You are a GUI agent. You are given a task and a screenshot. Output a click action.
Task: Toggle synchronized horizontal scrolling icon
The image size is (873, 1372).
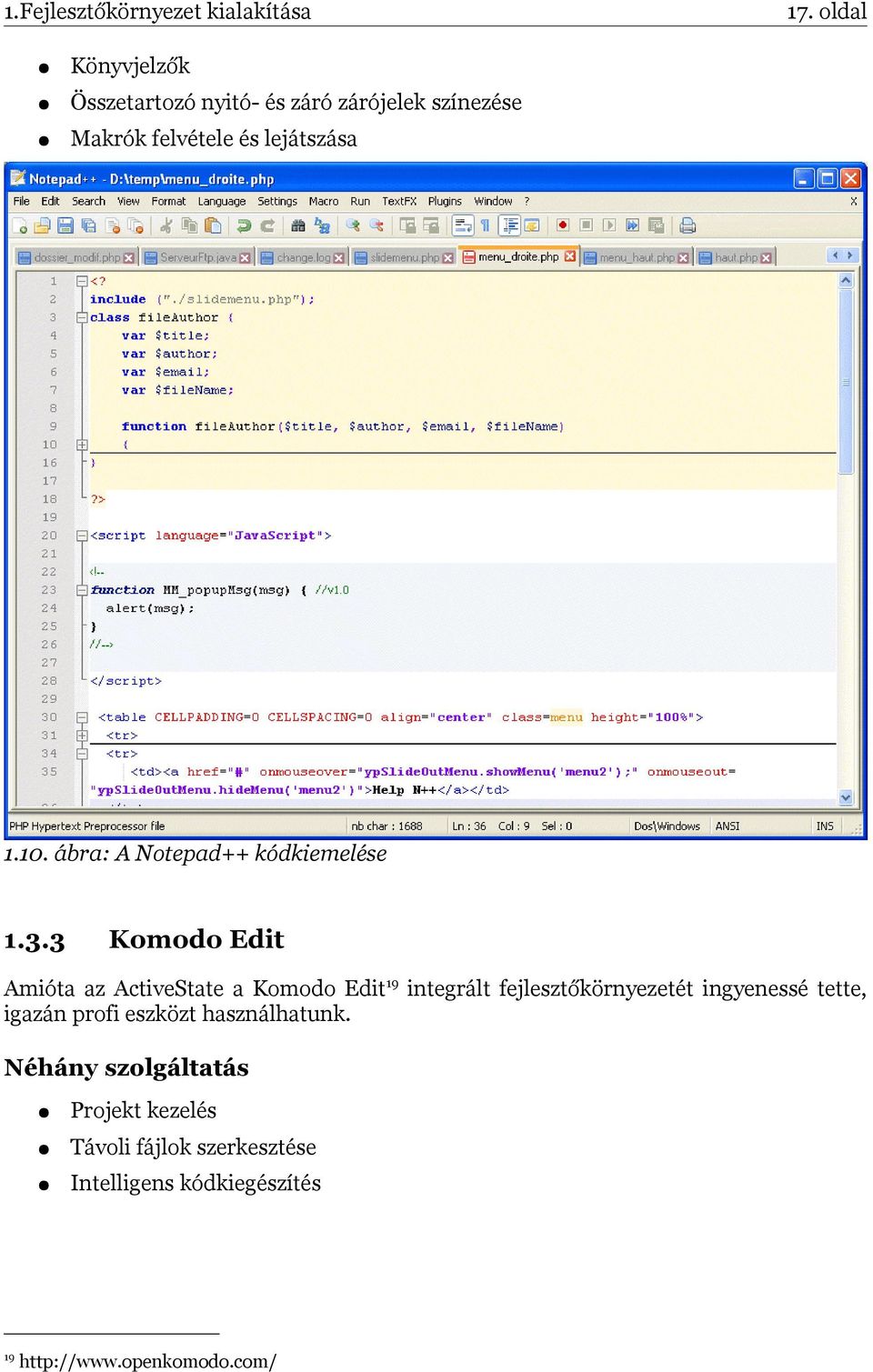pos(430,225)
